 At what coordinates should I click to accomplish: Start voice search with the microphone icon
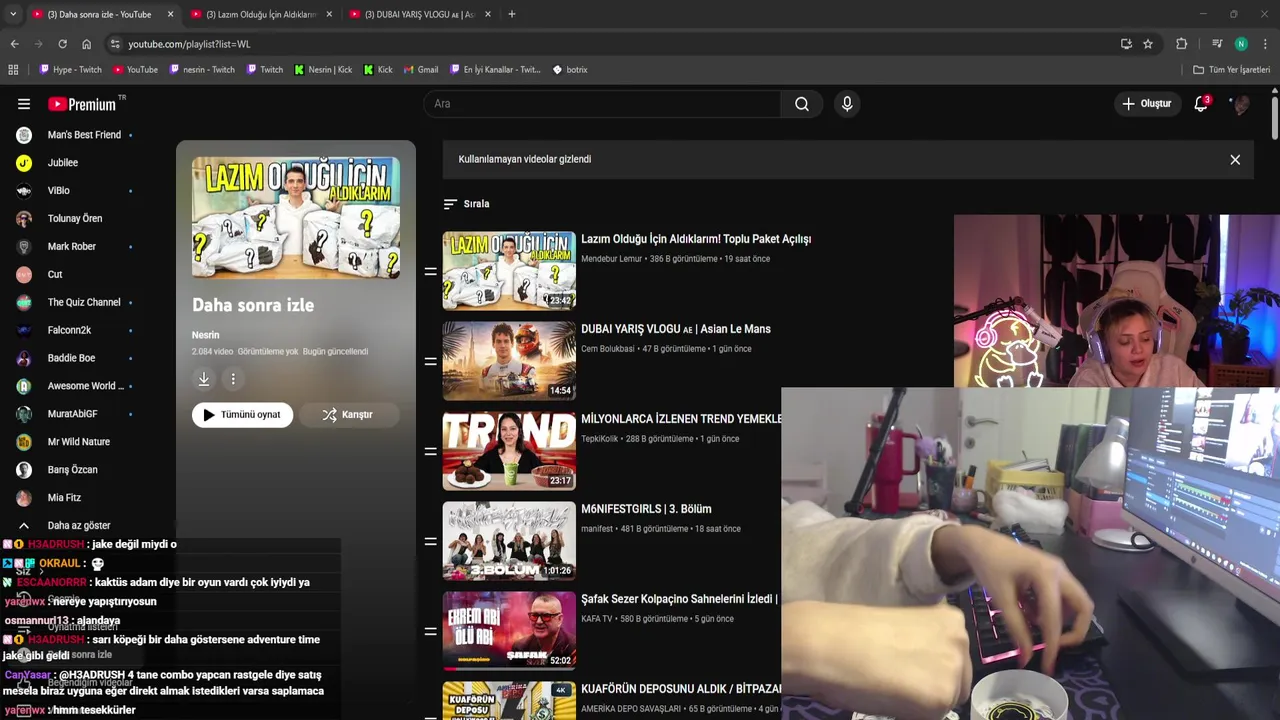coord(847,104)
